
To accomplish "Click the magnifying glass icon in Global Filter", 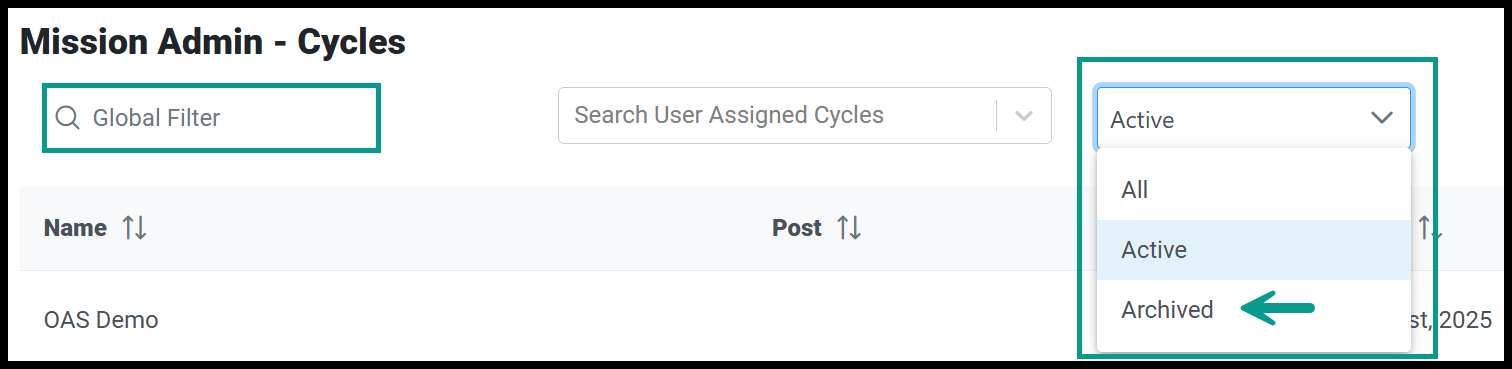I will [67, 118].
